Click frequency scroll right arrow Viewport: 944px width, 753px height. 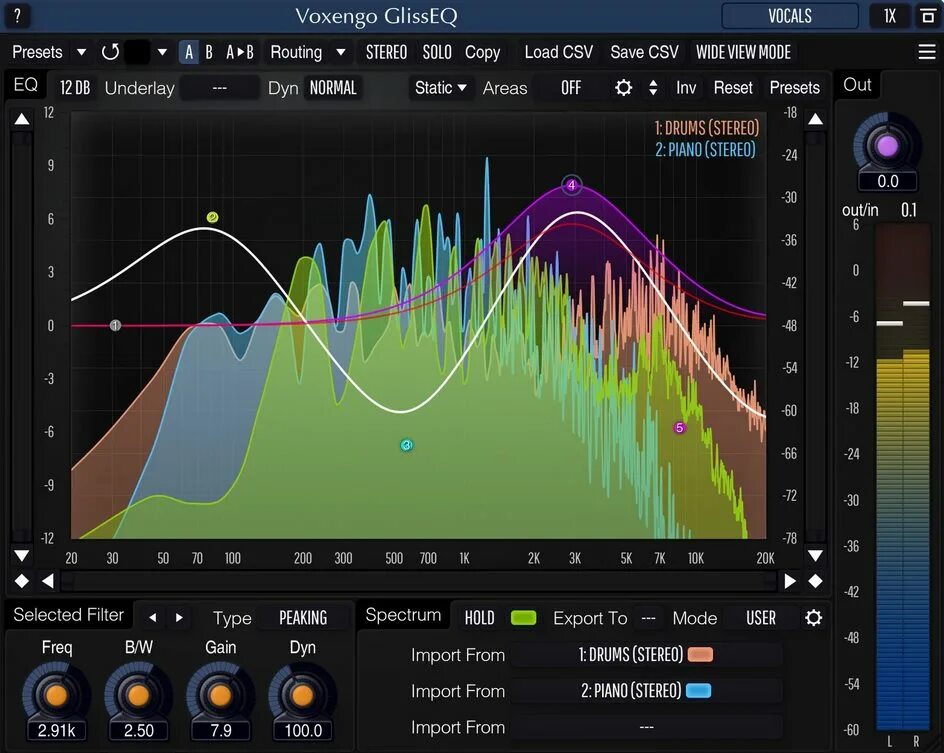point(789,581)
